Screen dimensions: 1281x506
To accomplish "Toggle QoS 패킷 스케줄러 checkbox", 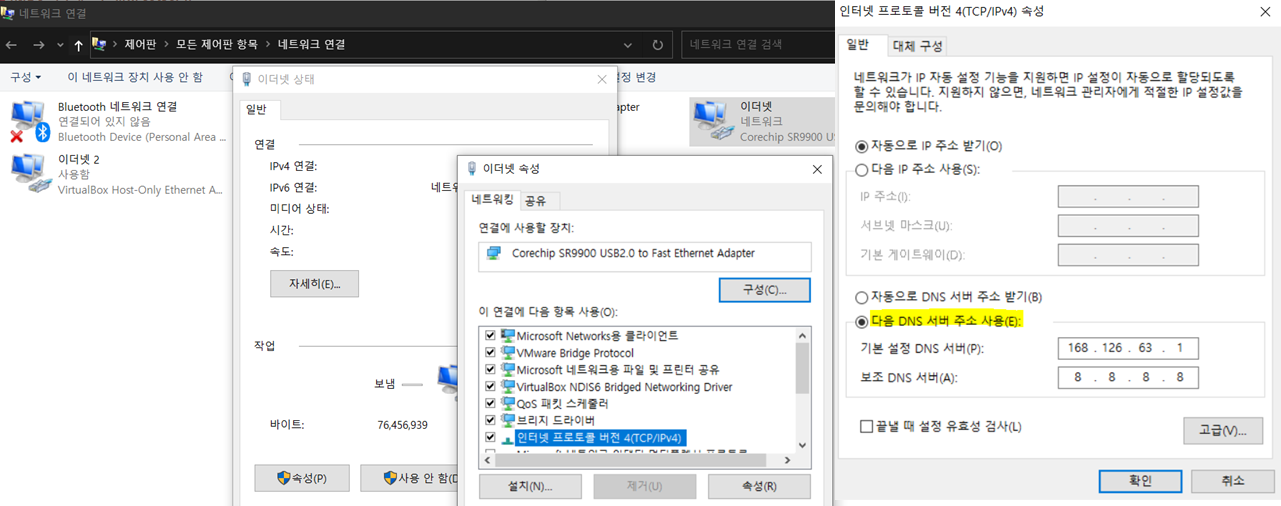I will [x=490, y=404].
